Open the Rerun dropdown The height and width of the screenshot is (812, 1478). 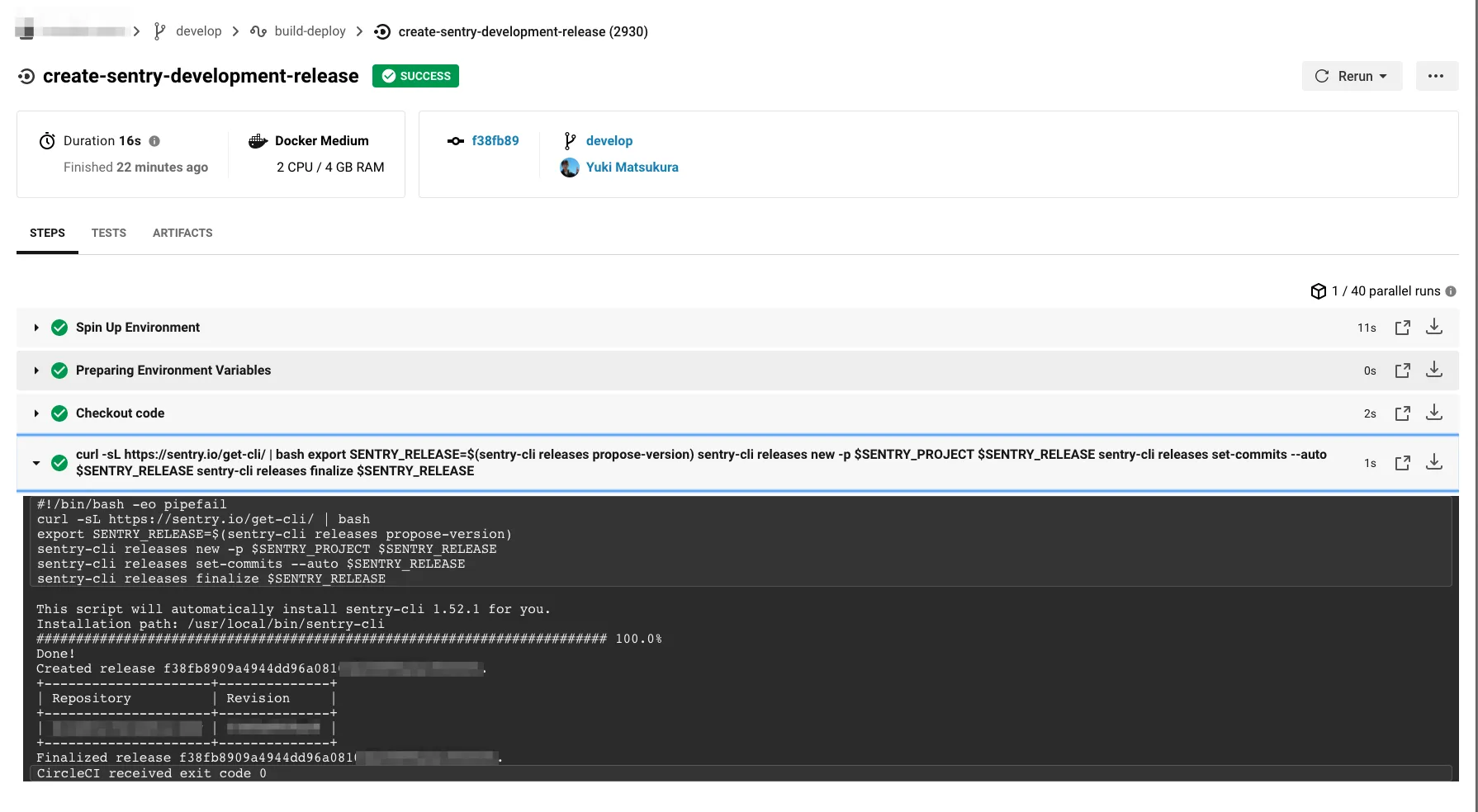tap(1352, 76)
